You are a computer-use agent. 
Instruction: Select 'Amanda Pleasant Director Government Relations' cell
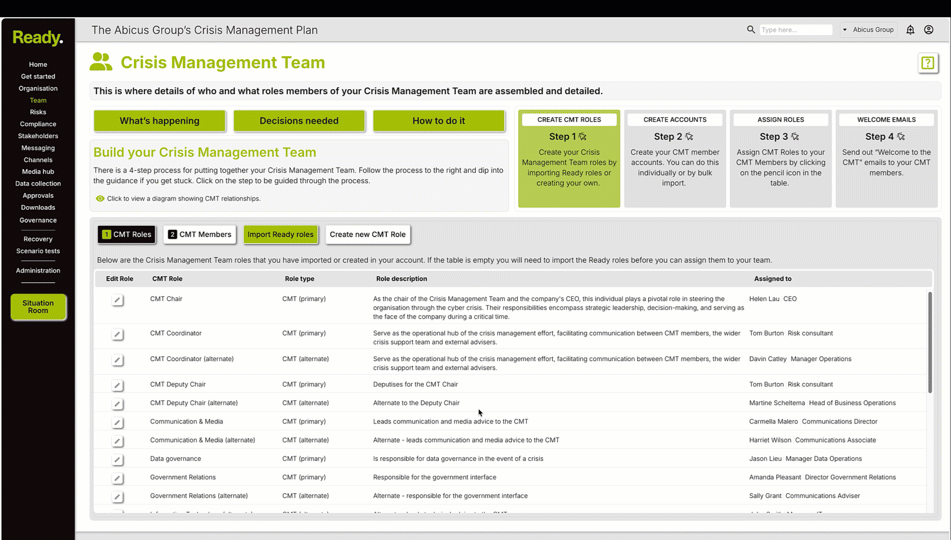pos(822,477)
